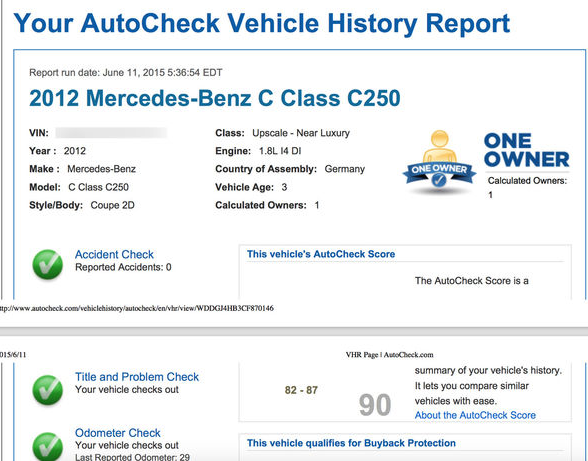The image size is (588, 461).
Task: Click the Title and Problem Check green checkmark
Action: (48, 390)
